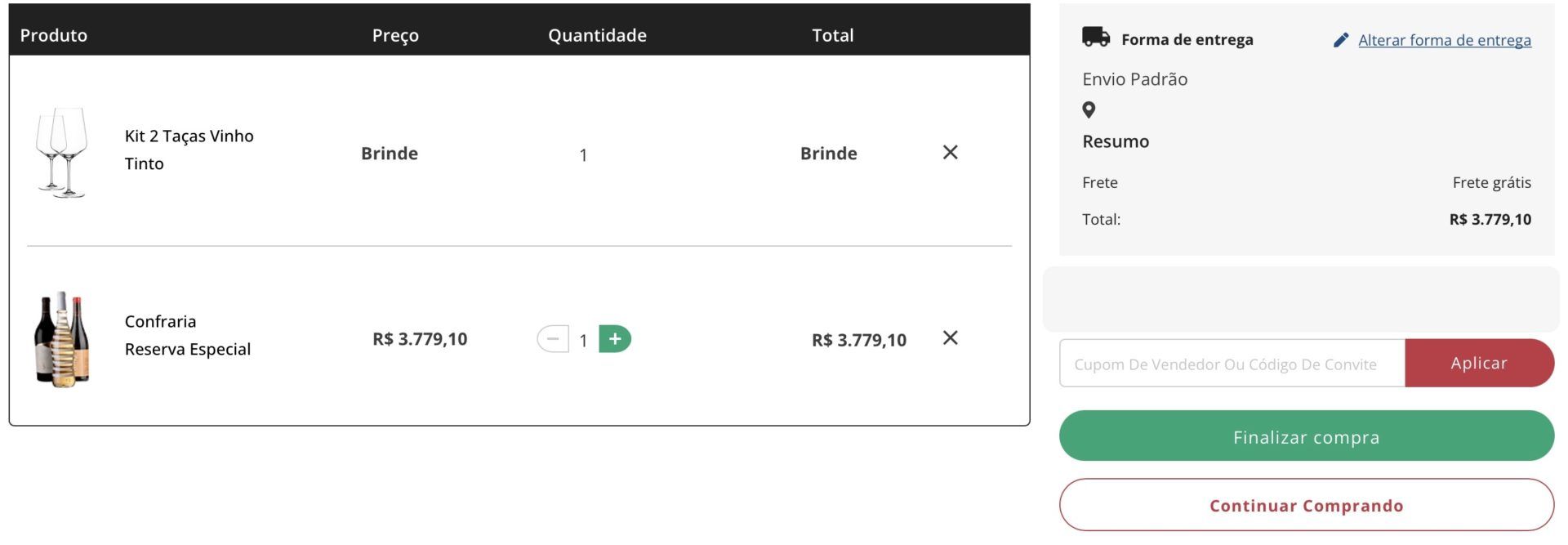
Task: Remove Confraria Reserva Especial from cart
Action: (x=950, y=338)
